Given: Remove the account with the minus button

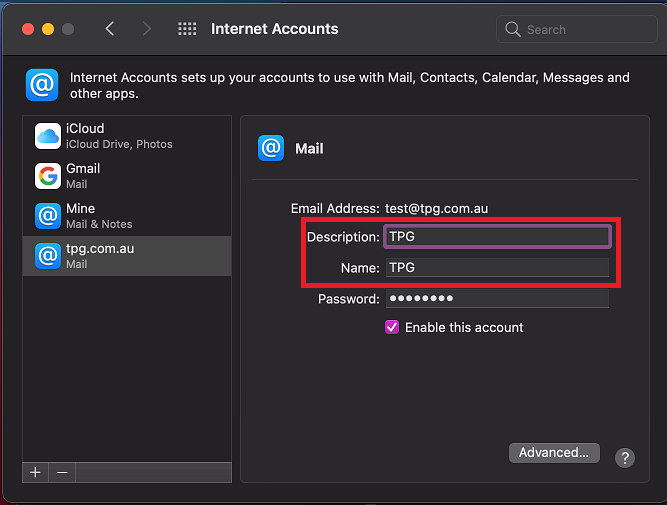Looking at the screenshot, I should (x=62, y=473).
